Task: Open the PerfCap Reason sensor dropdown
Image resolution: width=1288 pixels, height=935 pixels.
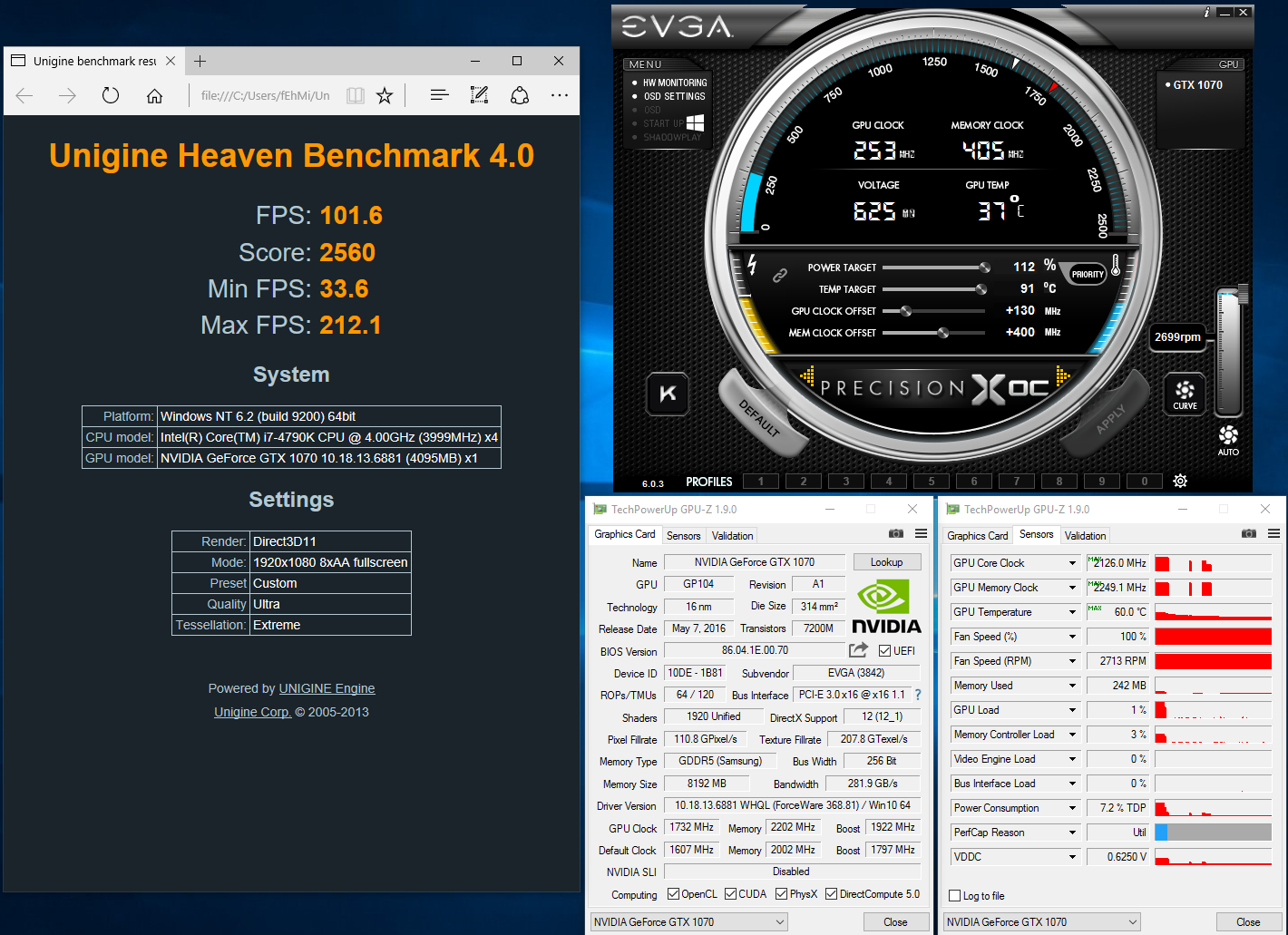Action: [x=1072, y=833]
